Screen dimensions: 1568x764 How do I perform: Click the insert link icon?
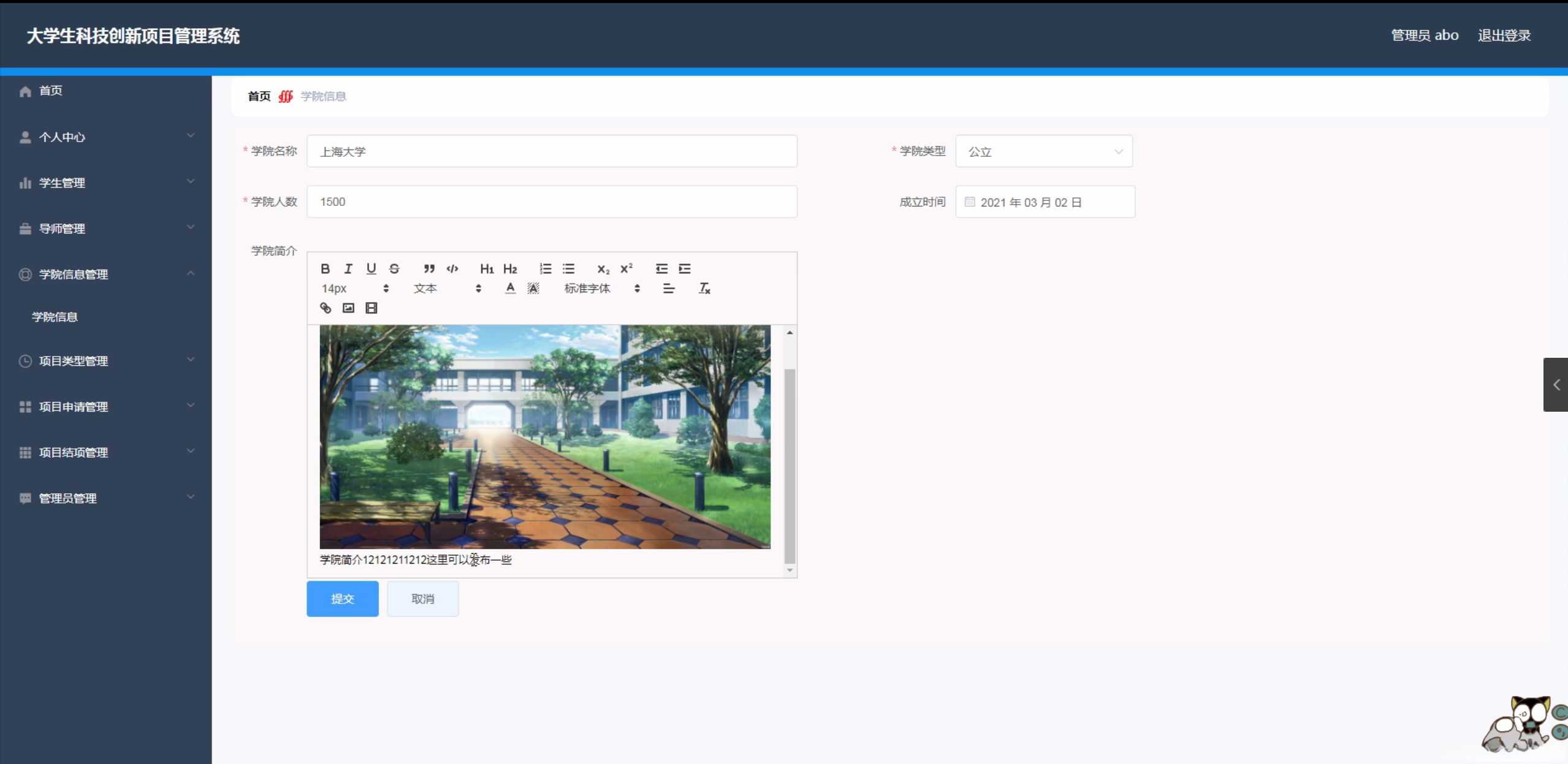pyautogui.click(x=325, y=308)
